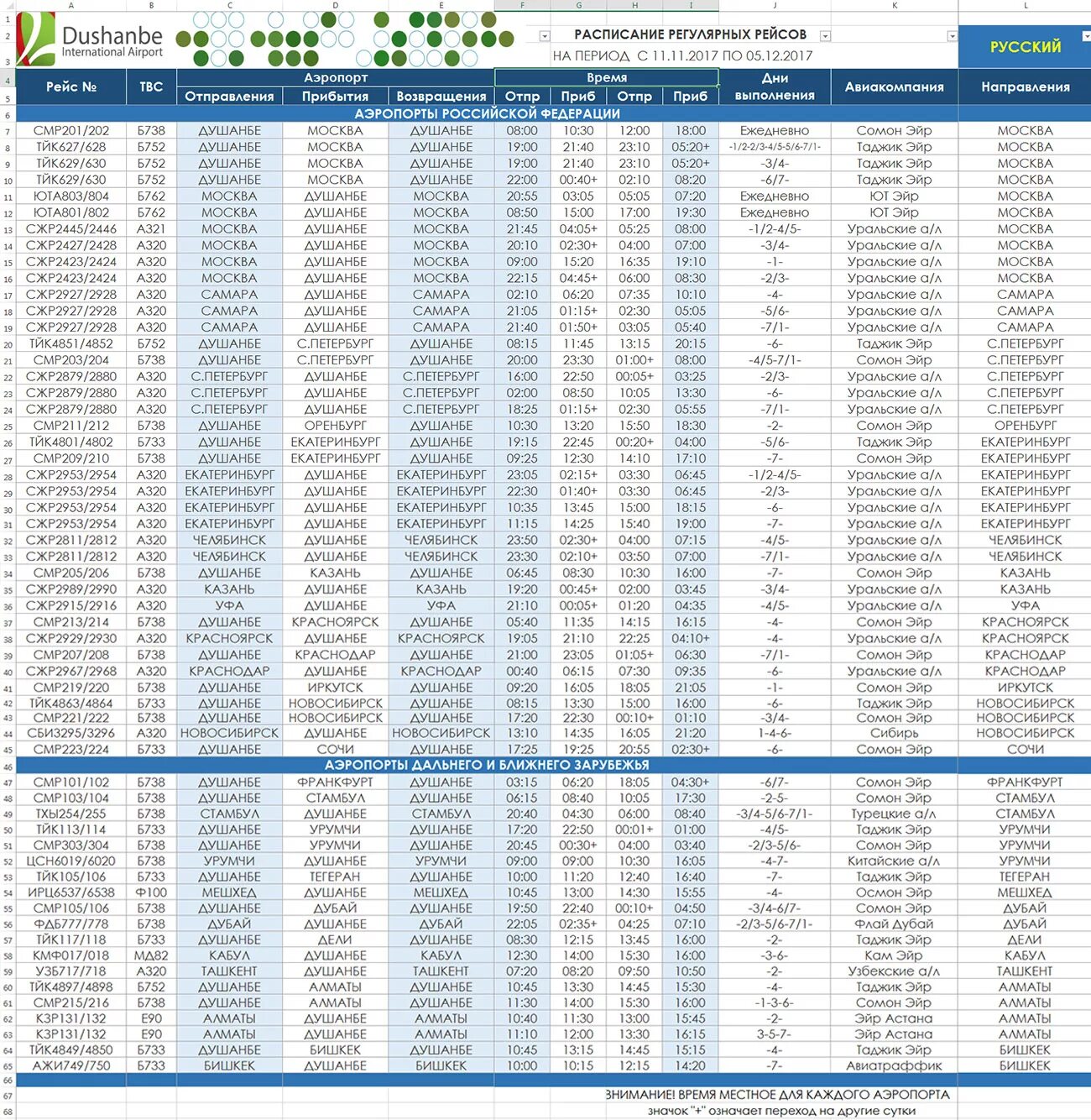The width and height of the screenshot is (1091, 1120).
Task: Click flight cell ЮТА803/804
Action: pyautogui.click(x=71, y=196)
